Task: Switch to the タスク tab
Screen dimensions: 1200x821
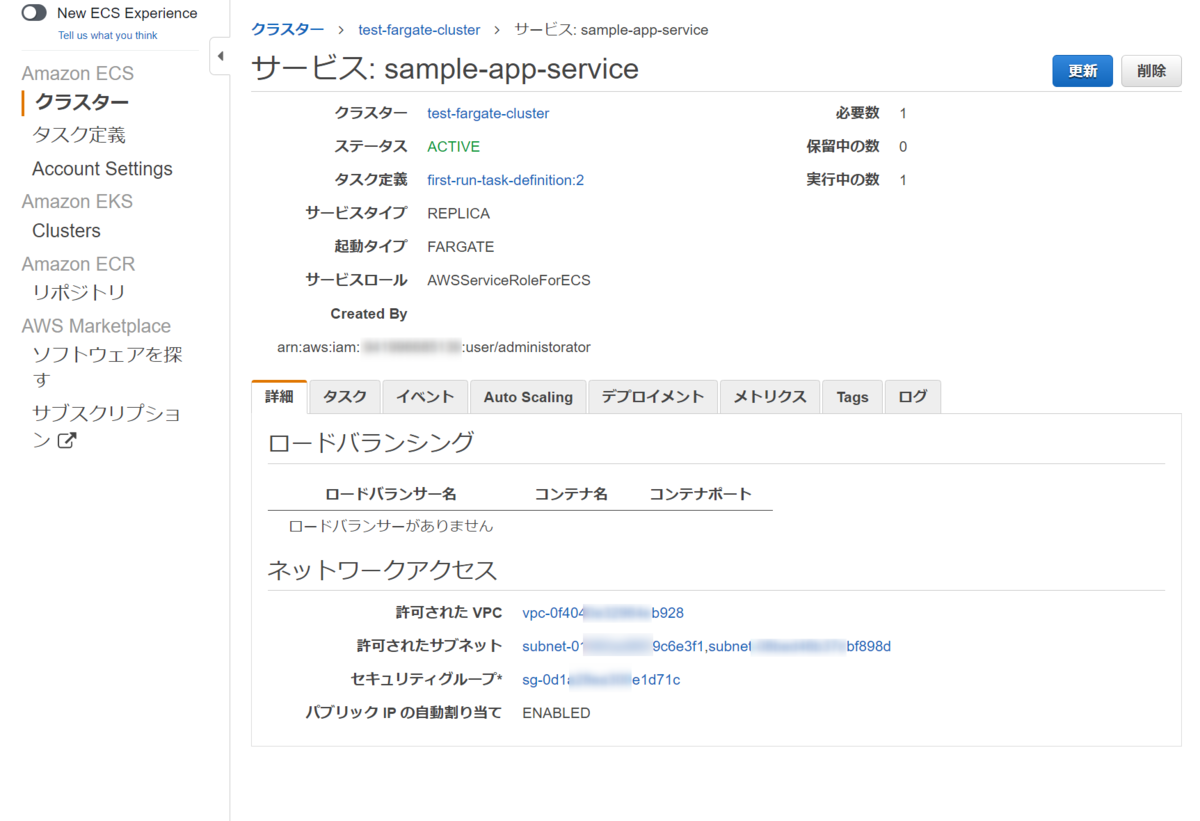Action: (344, 396)
